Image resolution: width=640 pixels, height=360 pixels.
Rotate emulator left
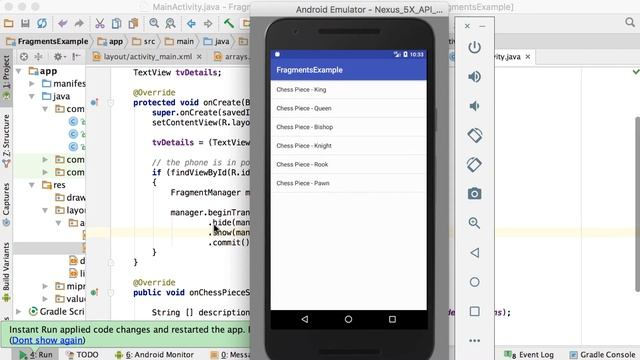point(474,136)
